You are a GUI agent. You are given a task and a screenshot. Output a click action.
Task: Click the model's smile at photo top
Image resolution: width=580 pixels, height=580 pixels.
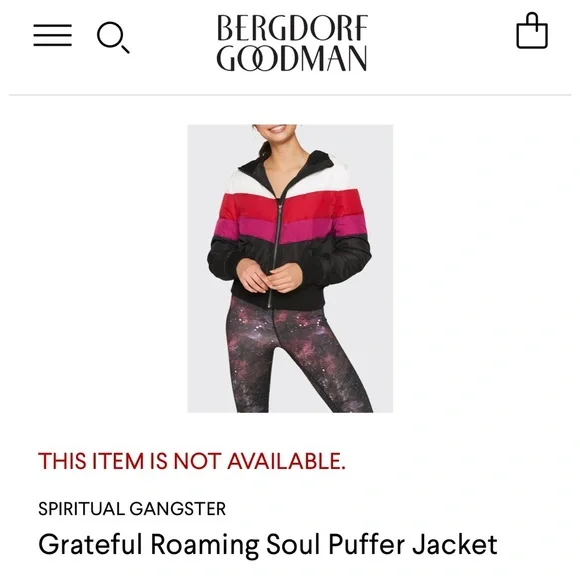279,129
